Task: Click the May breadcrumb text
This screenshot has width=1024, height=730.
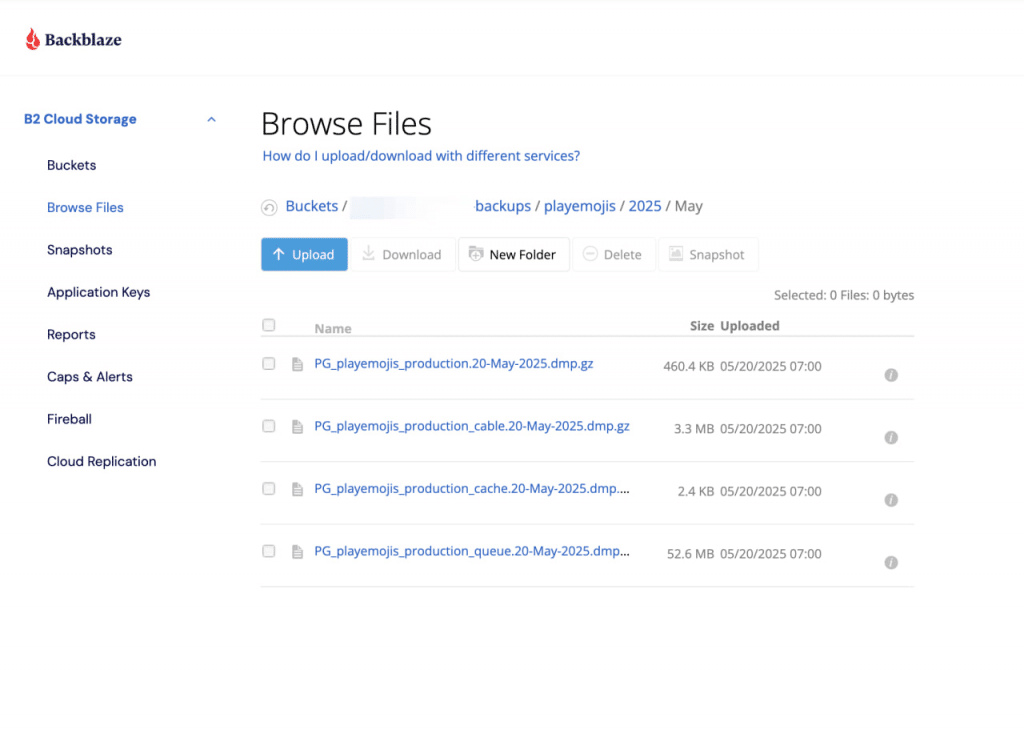Action: 688,206
